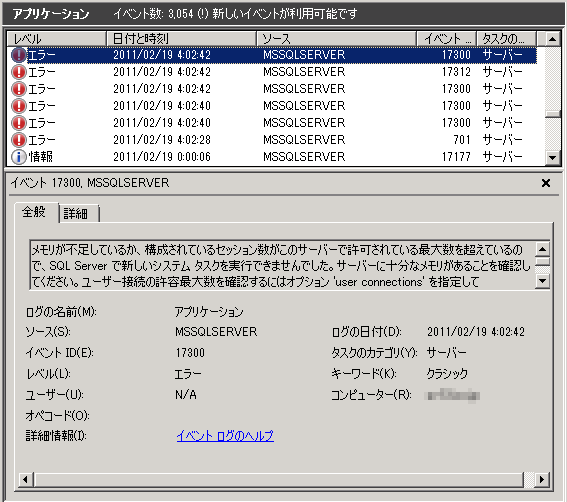Screen dimensions: 567x502
Task: Click the イベント ID(E) value '17300'
Action: pyautogui.click(x=190, y=353)
